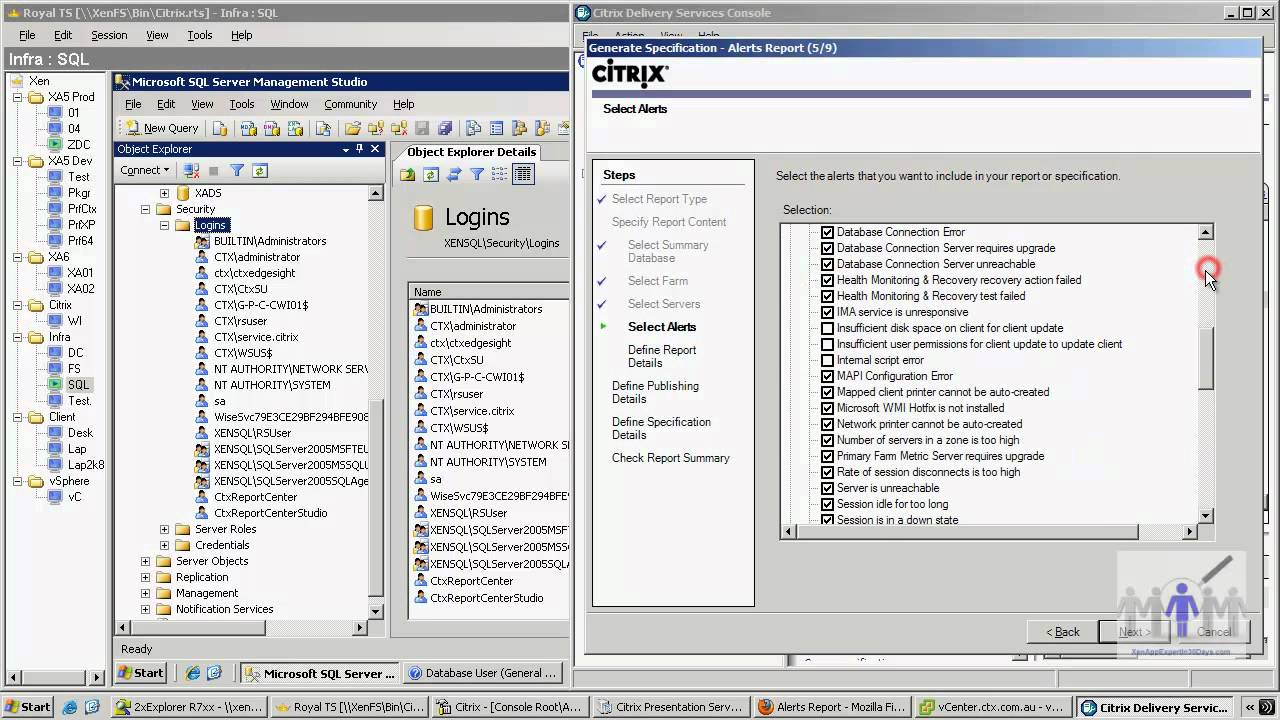Open Tools menu in Royal TS

(200, 35)
